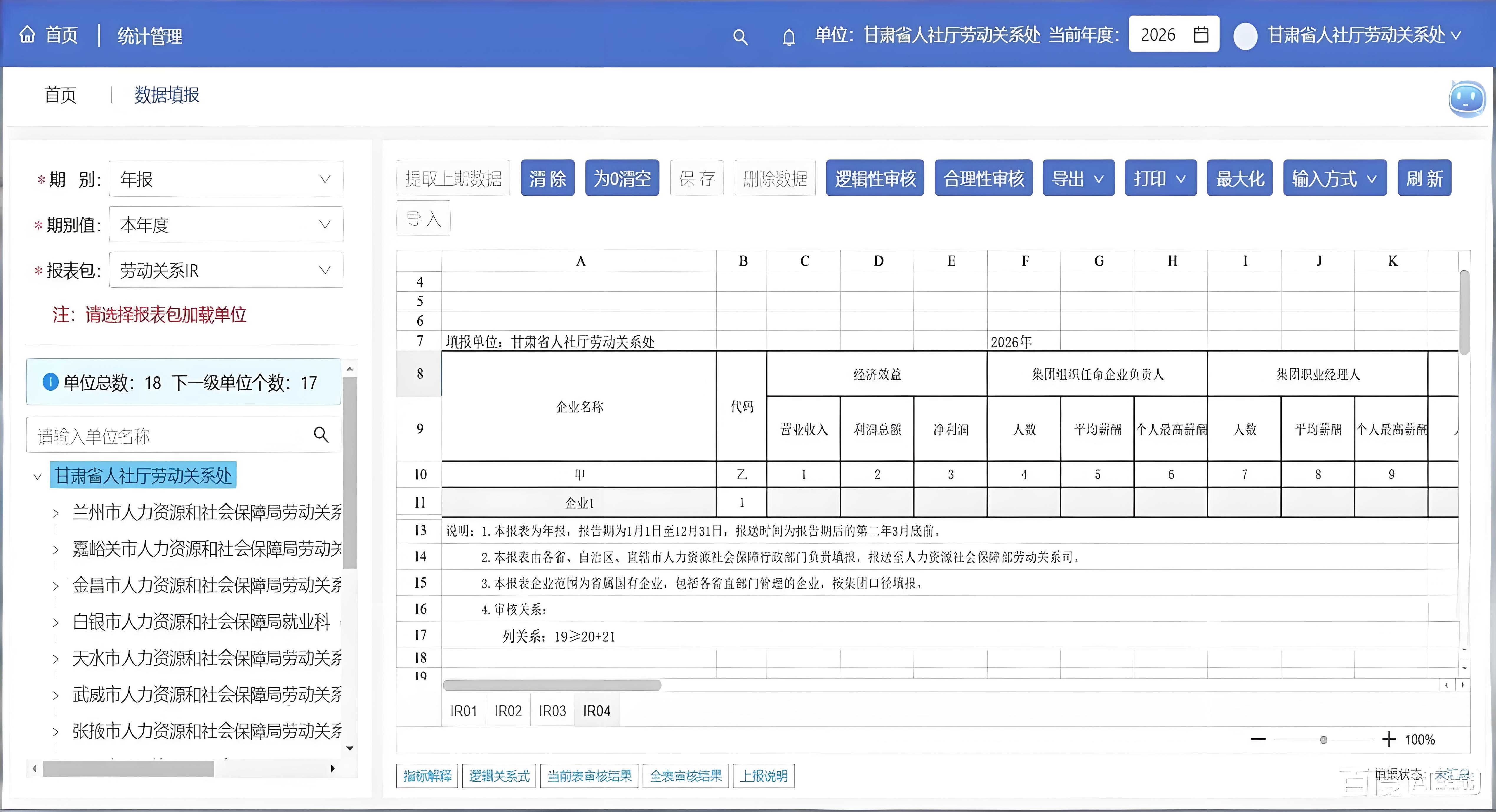Screen dimensions: 1496x812
Task: Click the user avatar circle
Action: [x=1245, y=36]
